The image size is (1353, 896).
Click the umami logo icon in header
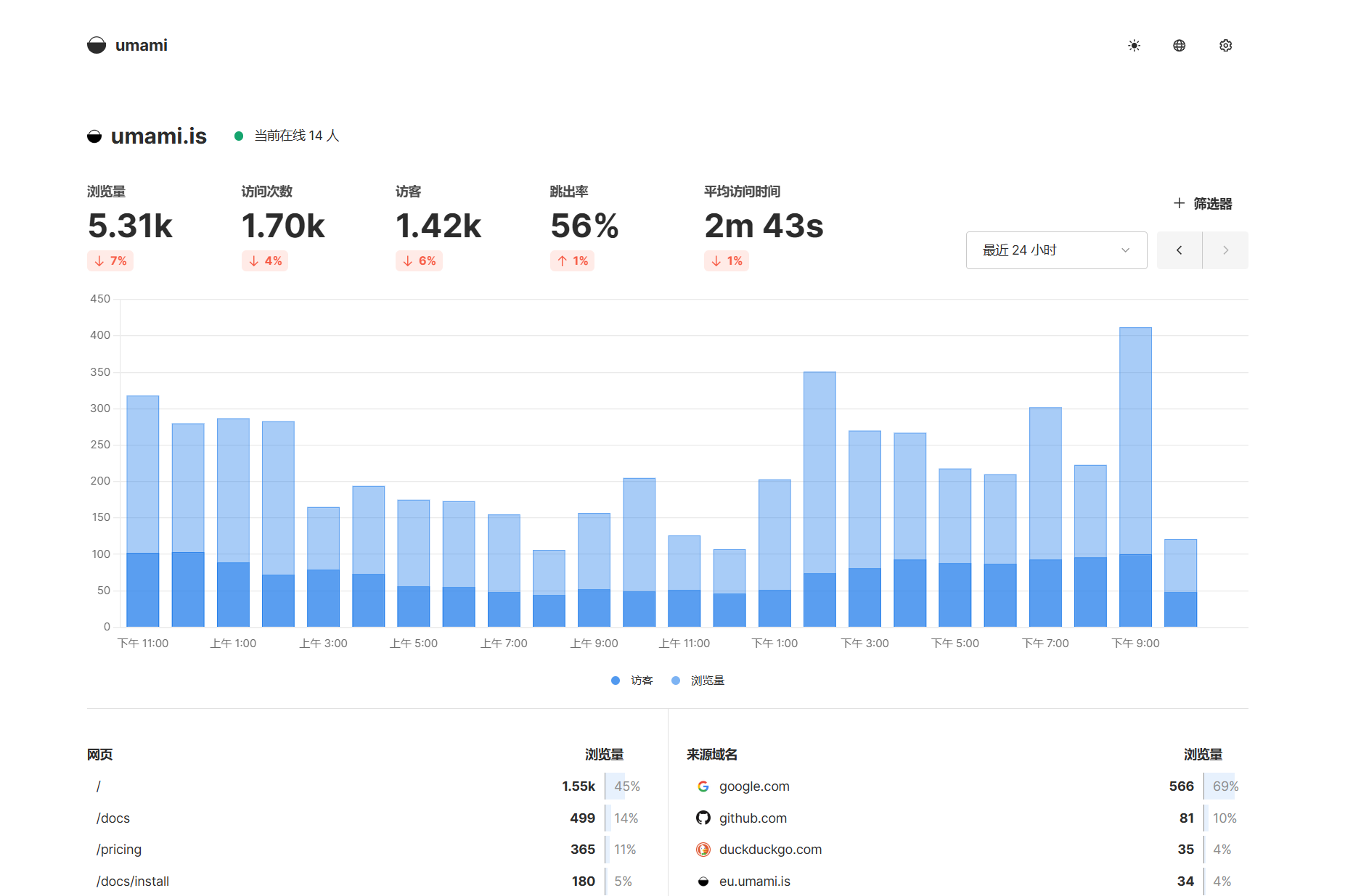[97, 46]
